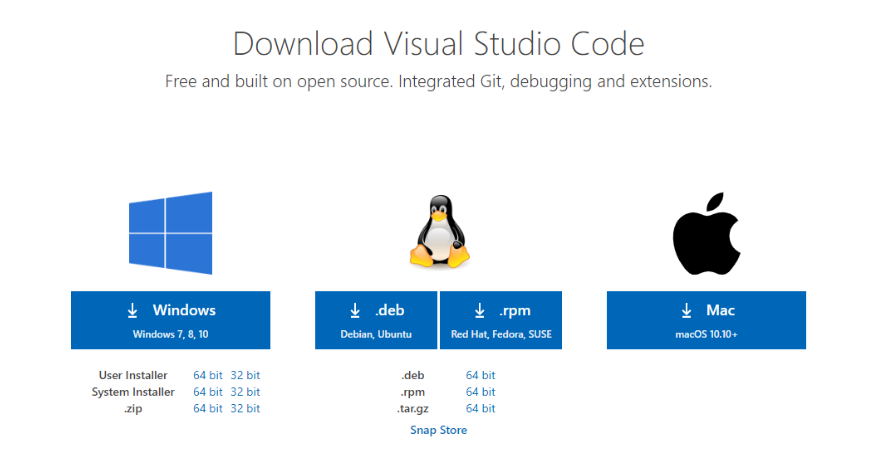This screenshot has height=454, width=890.
Task: Download the .rpm package for Red Hat, Fedora, SUSE
Action: click(x=501, y=320)
